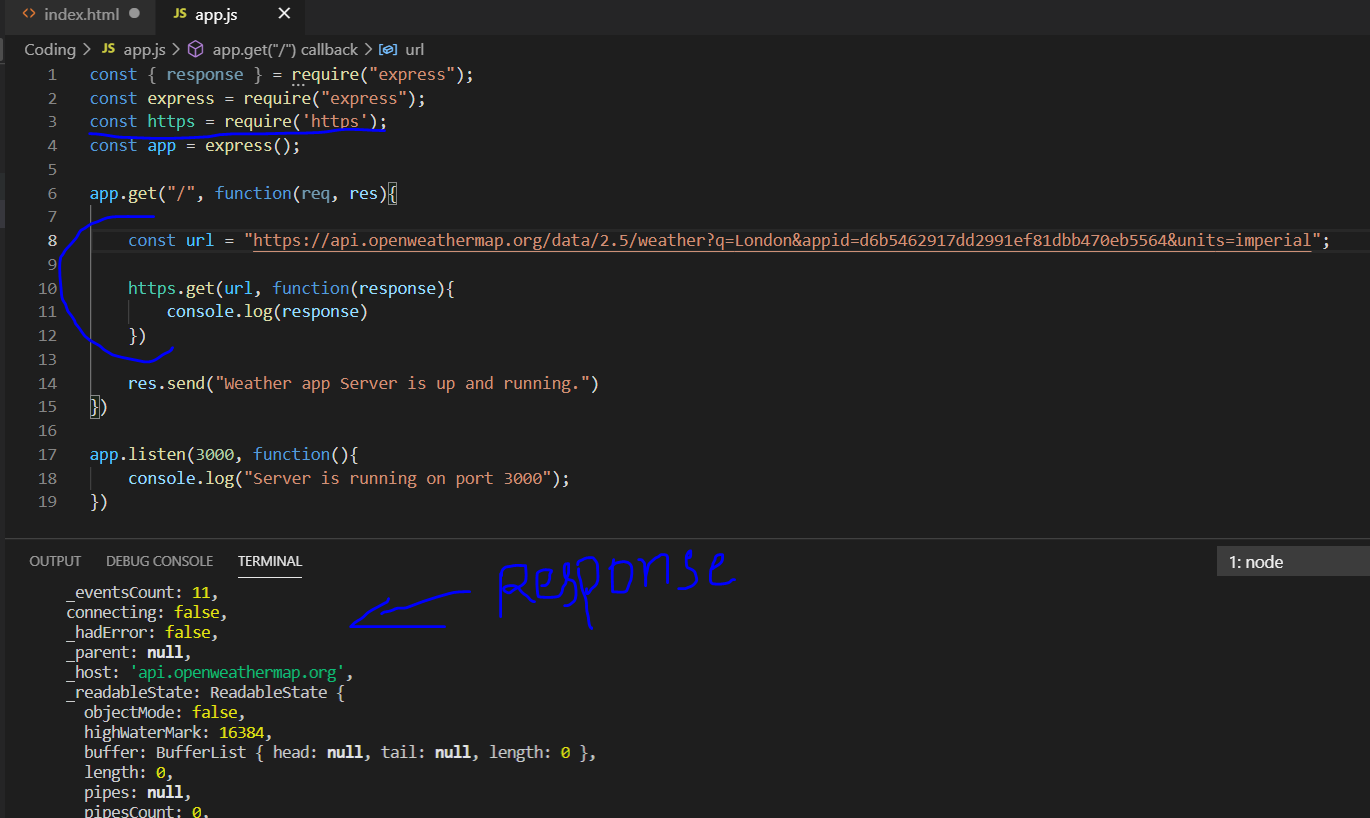
Task: Open the app.js breadcrumb dropdown
Action: [145, 49]
